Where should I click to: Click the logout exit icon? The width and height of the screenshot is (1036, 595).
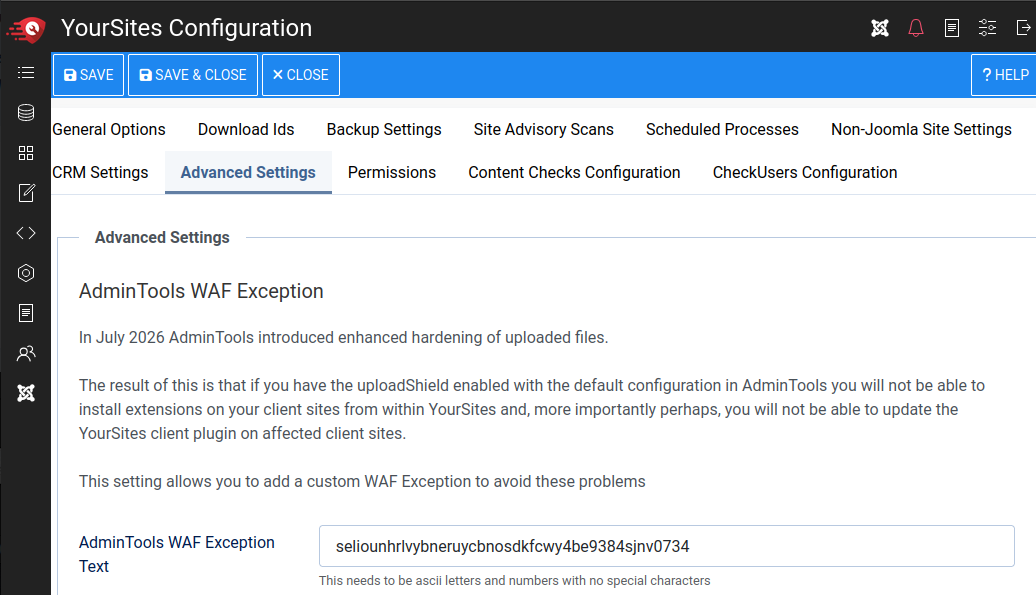click(x=1023, y=28)
